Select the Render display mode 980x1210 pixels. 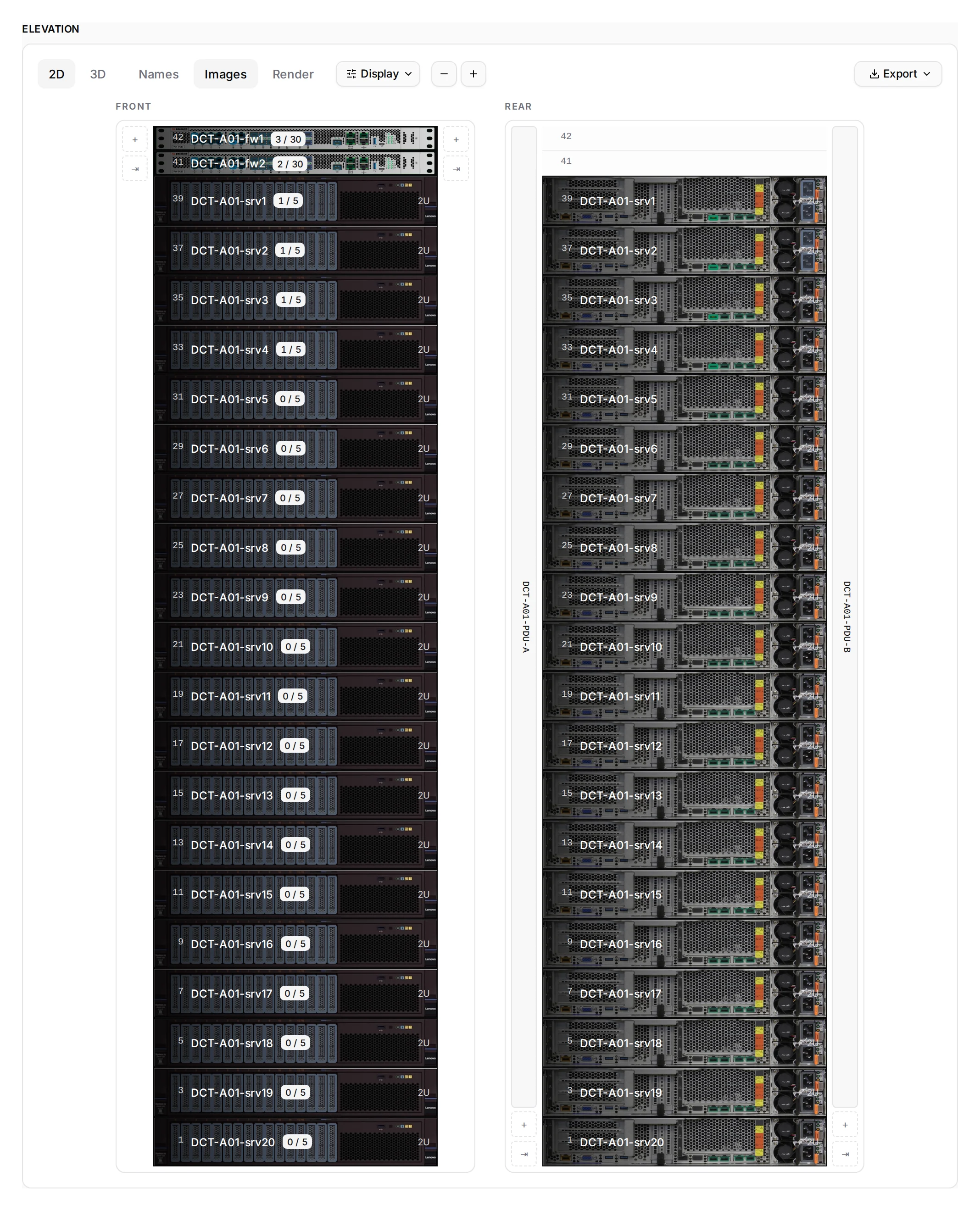pos(292,74)
